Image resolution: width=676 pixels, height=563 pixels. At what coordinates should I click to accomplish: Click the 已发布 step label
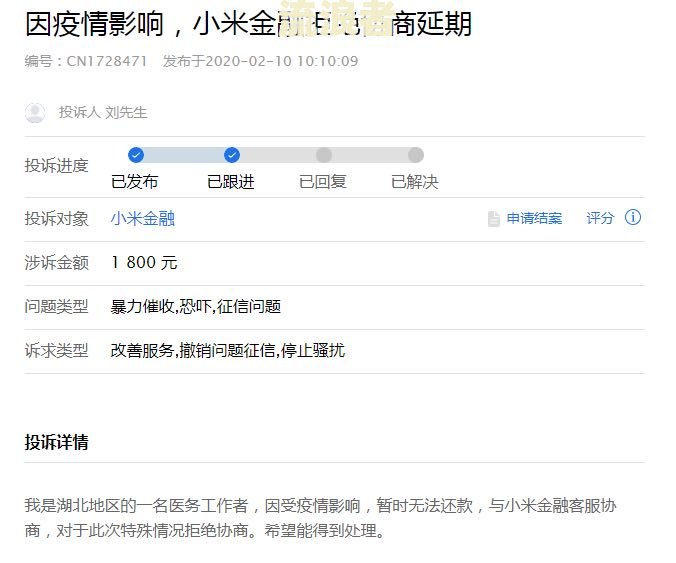coord(135,182)
